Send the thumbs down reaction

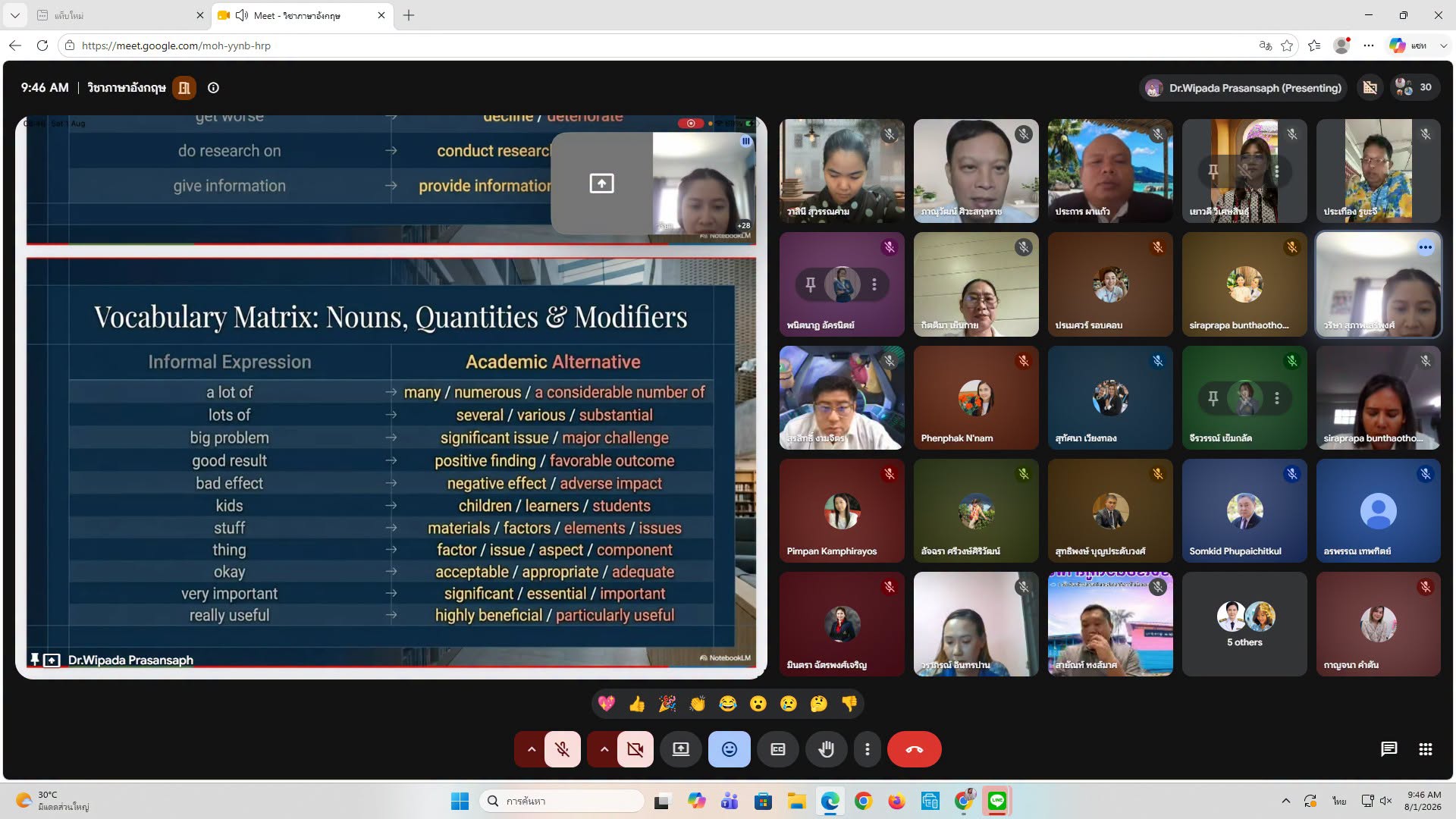pos(849,704)
